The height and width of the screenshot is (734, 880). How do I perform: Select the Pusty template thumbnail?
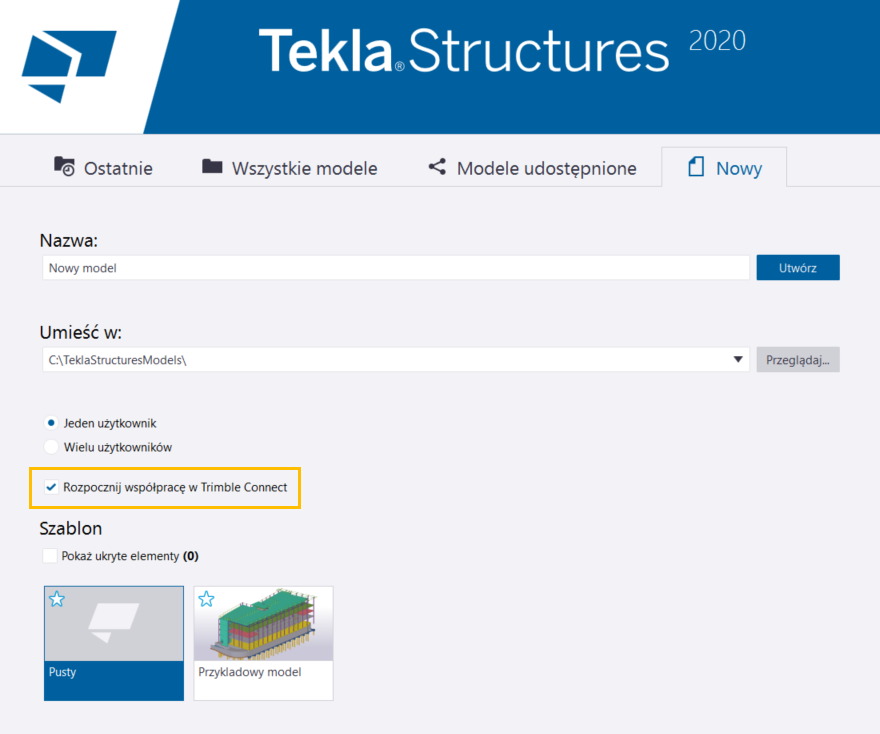[114, 642]
